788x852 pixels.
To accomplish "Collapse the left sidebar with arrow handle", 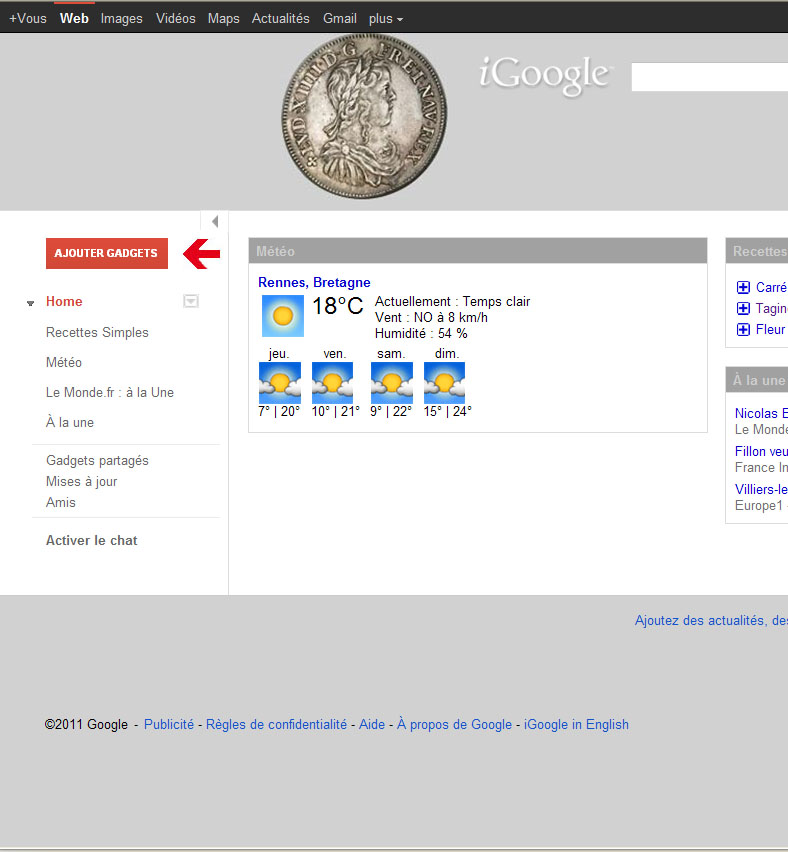I will (214, 221).
